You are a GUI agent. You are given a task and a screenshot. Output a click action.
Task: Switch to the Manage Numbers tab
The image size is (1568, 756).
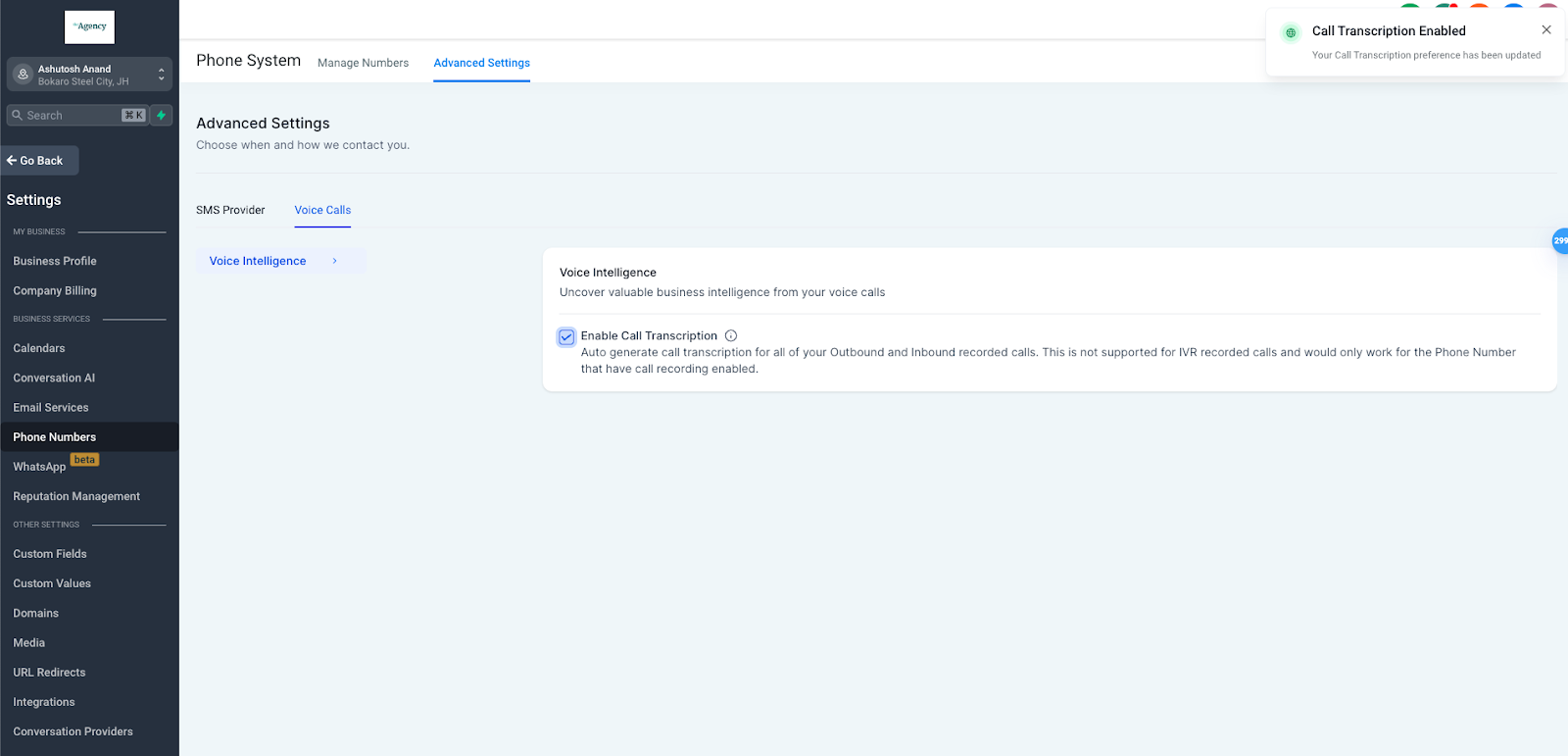[364, 63]
